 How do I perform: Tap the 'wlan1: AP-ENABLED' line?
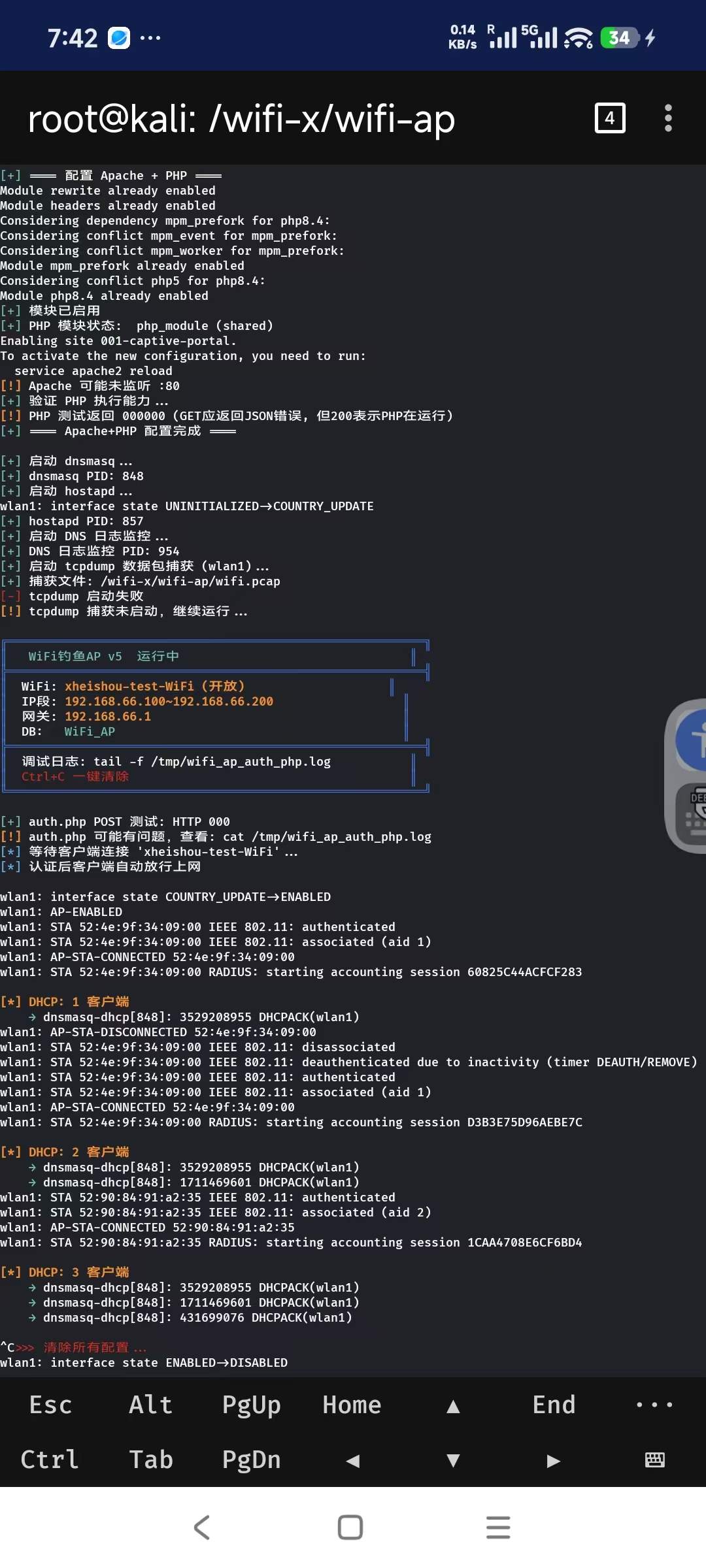click(x=61, y=911)
